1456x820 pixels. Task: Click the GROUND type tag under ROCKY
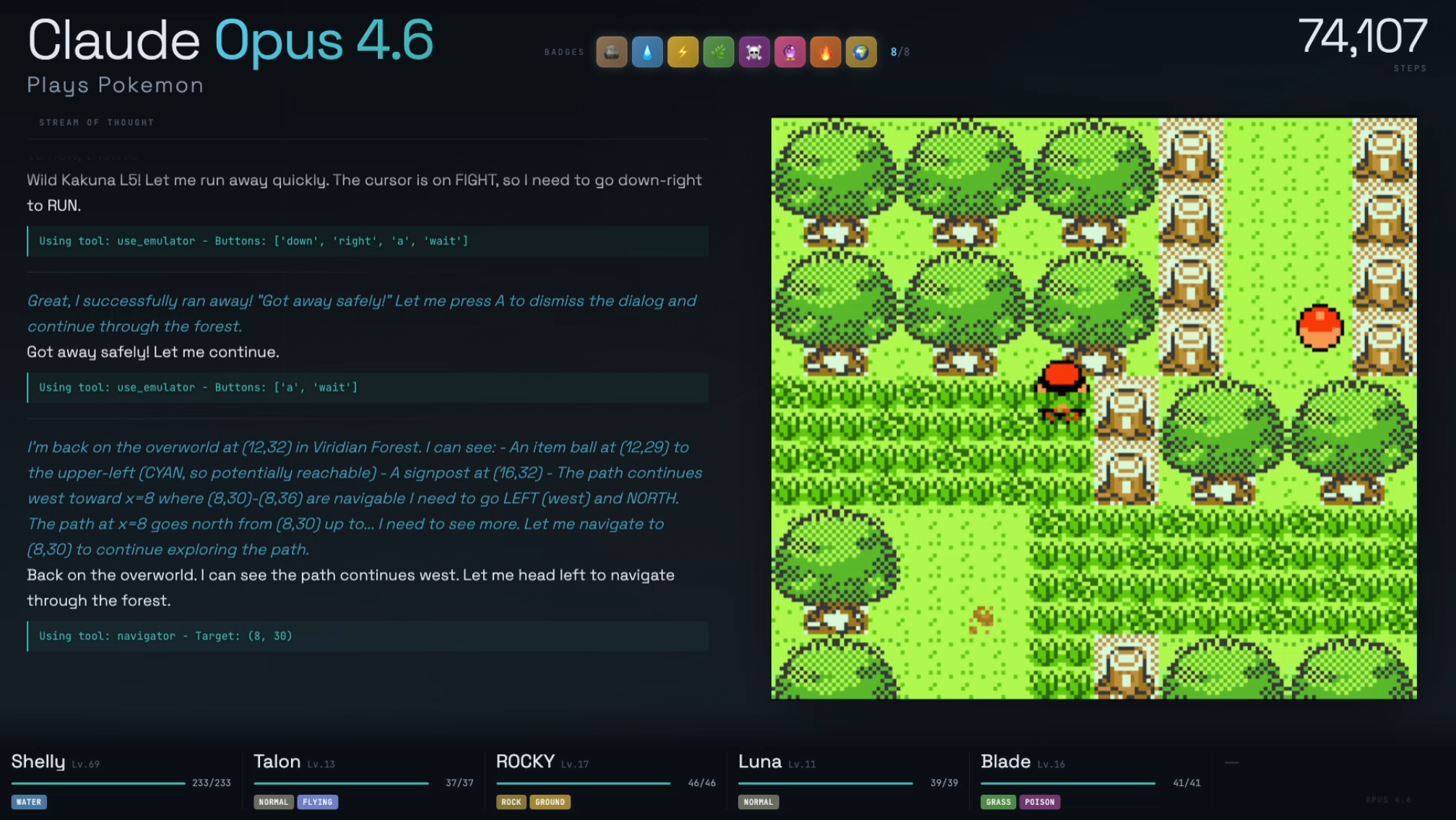click(x=550, y=802)
